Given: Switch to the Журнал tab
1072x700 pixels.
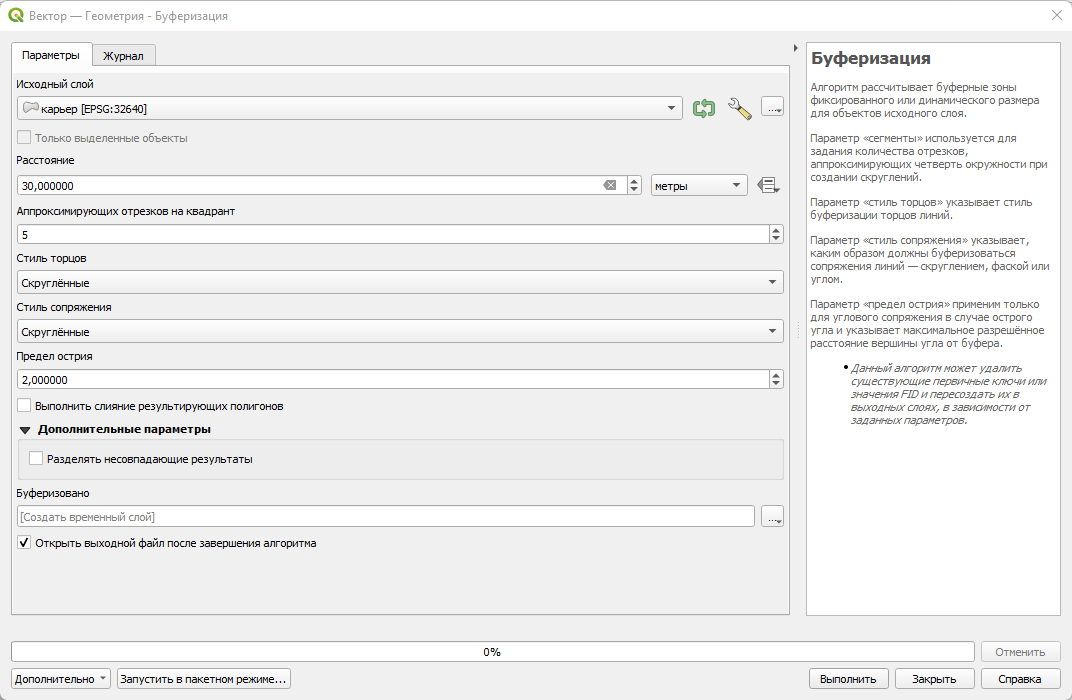Looking at the screenshot, I should point(123,56).
